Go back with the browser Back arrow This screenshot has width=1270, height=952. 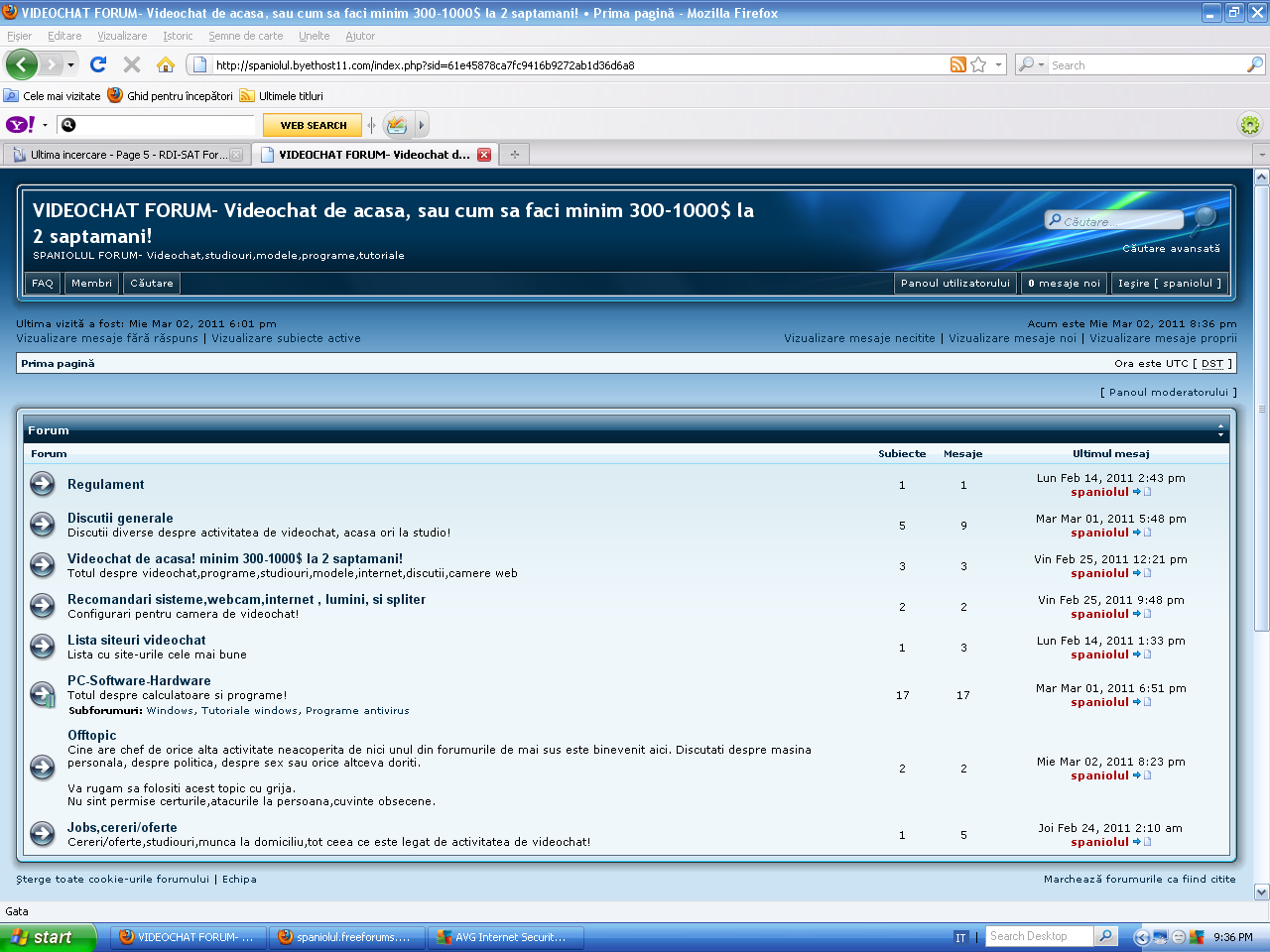22,64
